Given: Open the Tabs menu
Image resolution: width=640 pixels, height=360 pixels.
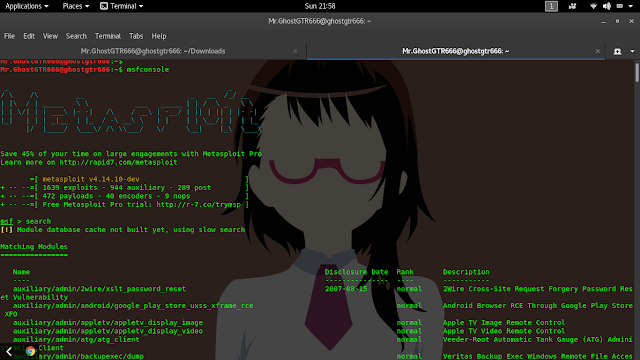Looking at the screenshot, I should pos(136,36).
